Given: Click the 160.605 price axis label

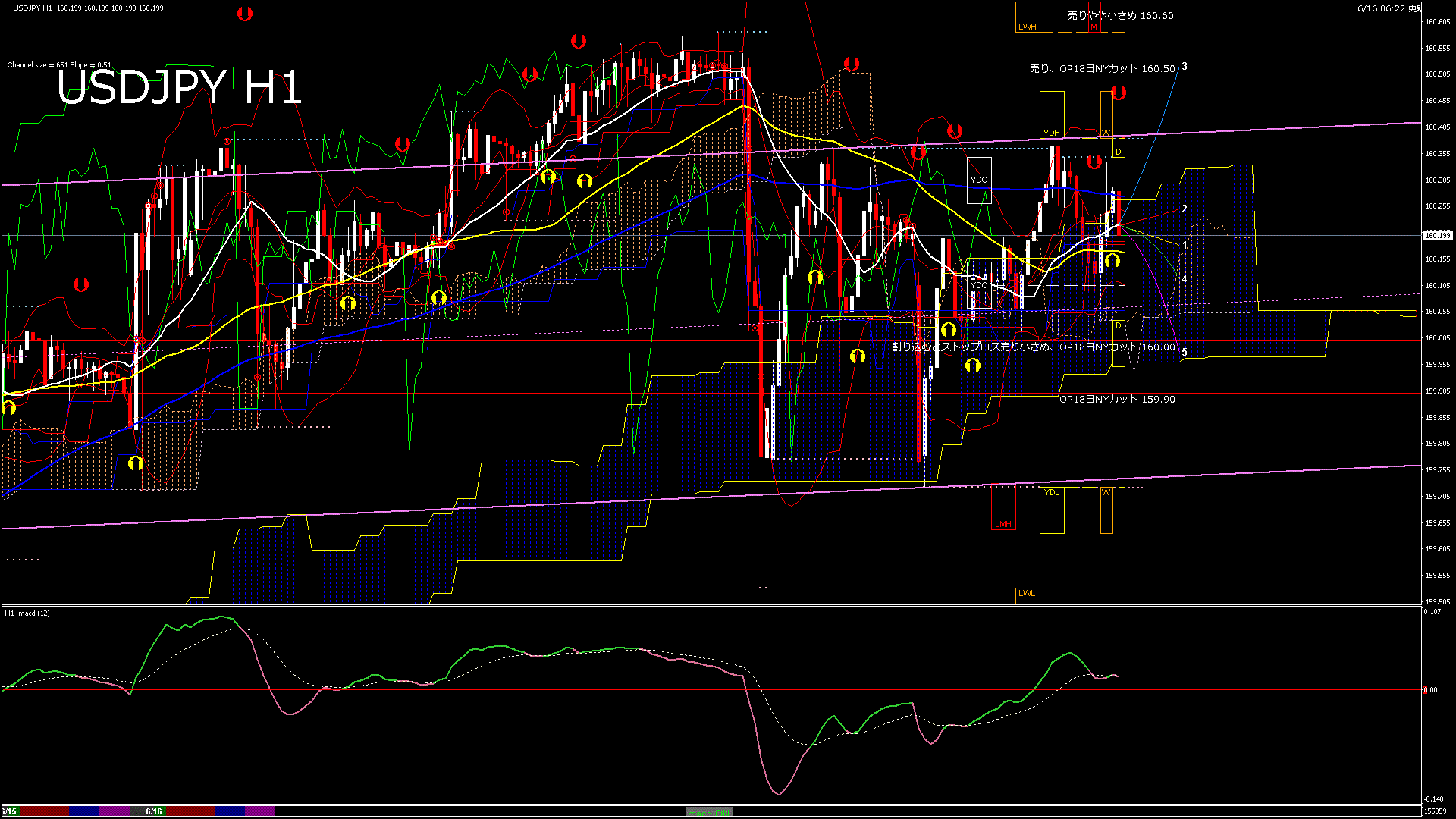Looking at the screenshot, I should [x=1438, y=22].
